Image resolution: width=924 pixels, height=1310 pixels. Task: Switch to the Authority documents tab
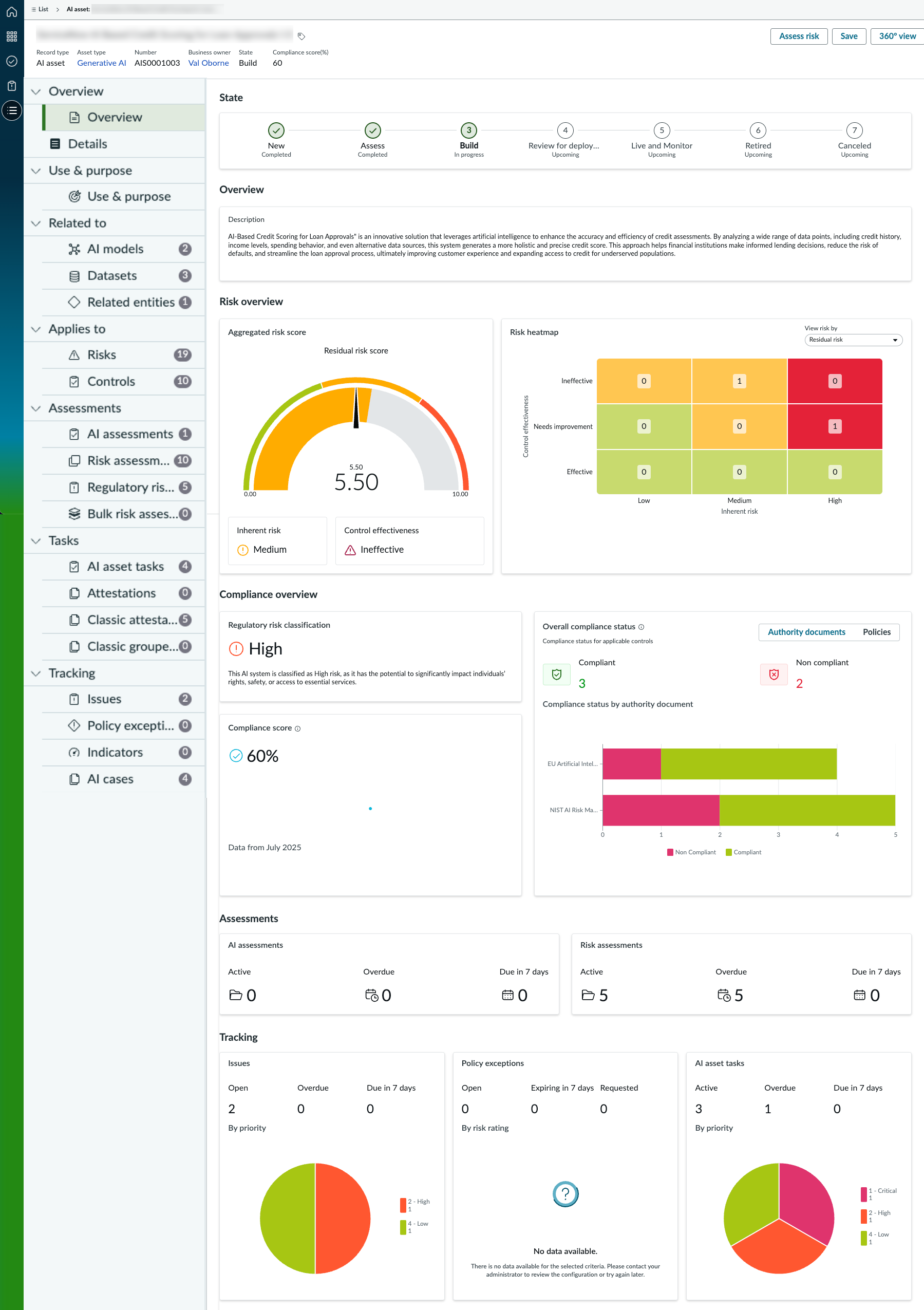pyautogui.click(x=806, y=632)
